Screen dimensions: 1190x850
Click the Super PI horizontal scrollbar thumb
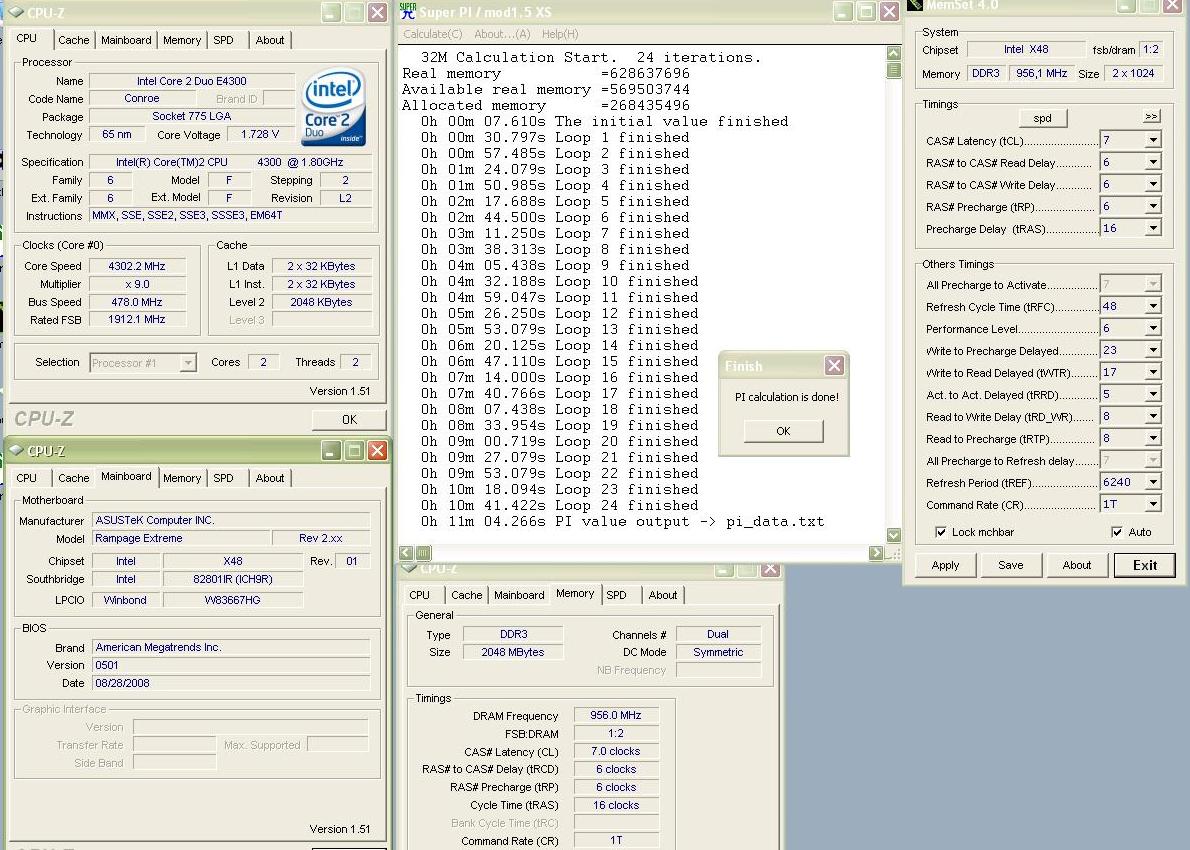[x=423, y=552]
